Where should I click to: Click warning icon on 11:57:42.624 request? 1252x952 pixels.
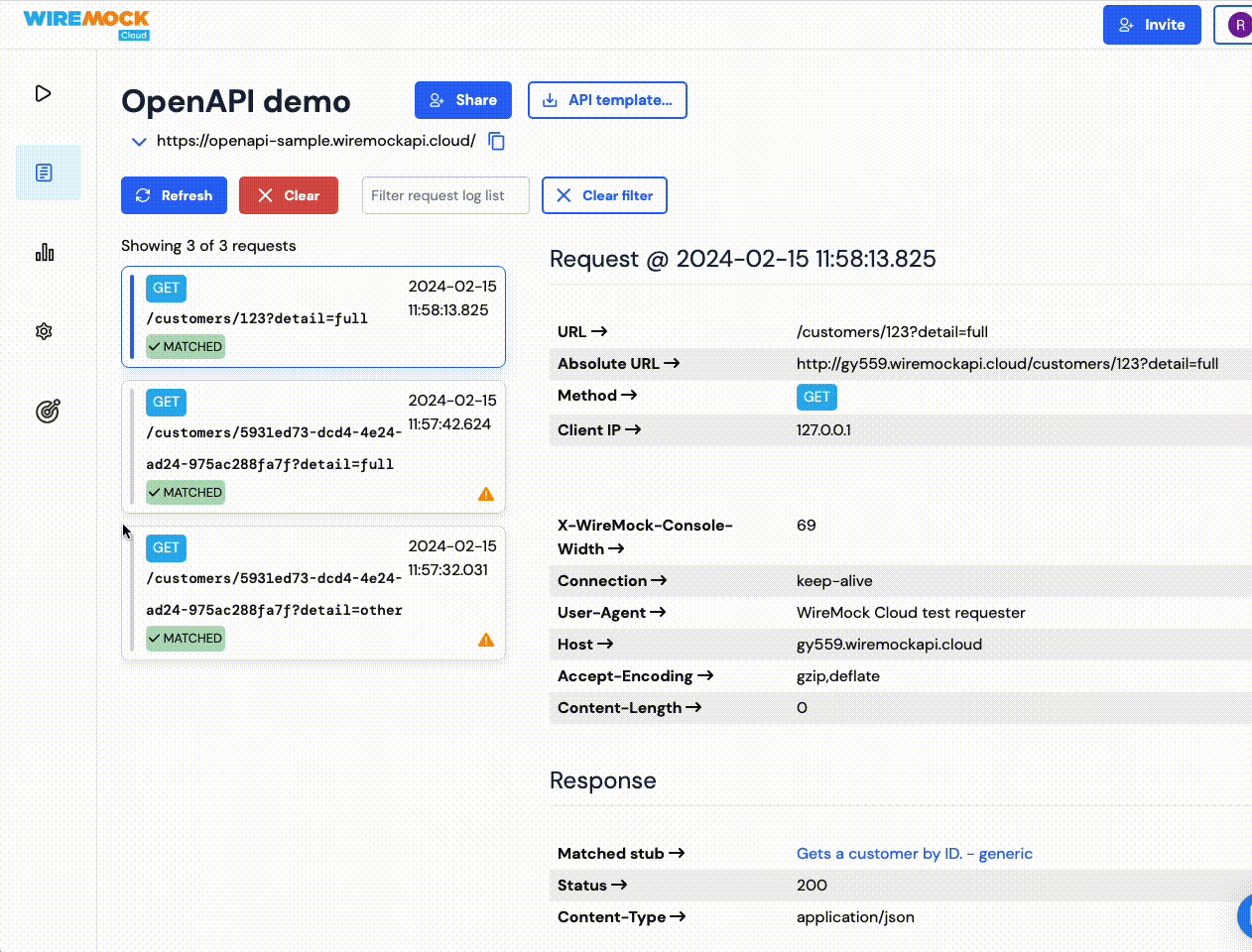(x=486, y=494)
